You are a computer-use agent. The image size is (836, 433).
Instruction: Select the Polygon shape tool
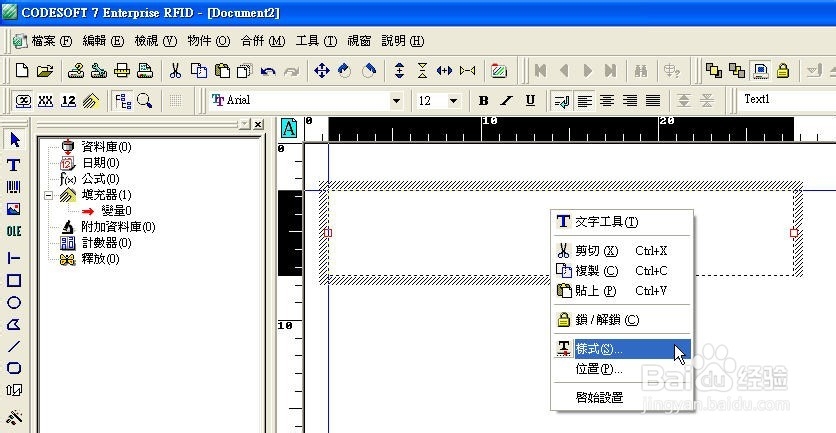point(14,324)
